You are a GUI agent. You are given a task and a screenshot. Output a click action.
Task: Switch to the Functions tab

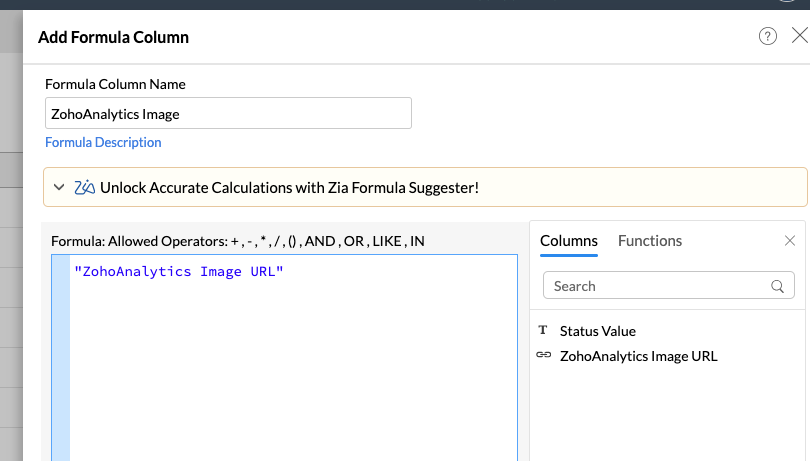coord(650,241)
